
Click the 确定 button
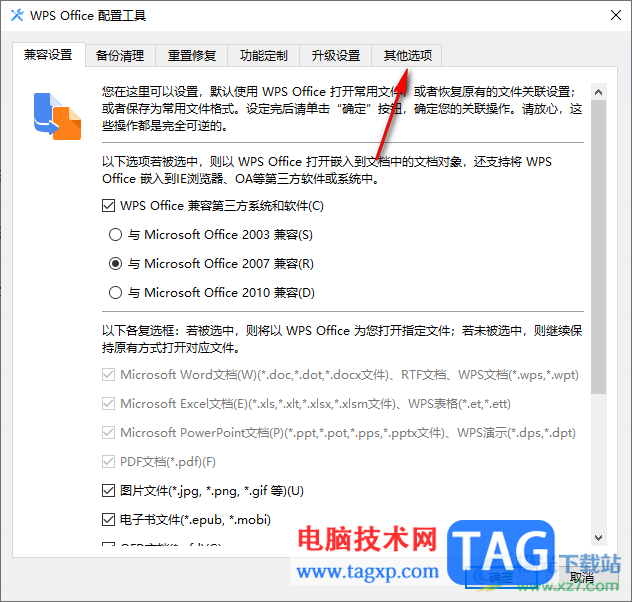[x=501, y=577]
